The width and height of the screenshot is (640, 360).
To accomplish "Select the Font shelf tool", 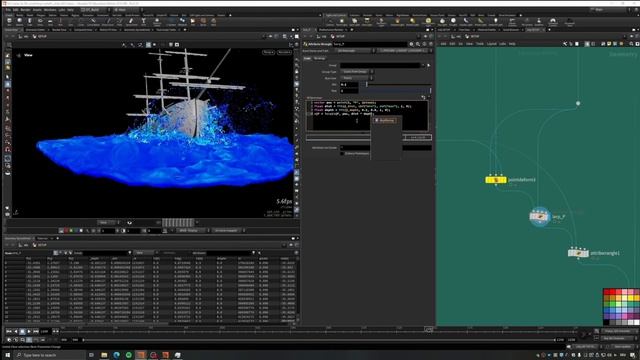I will point(144,22).
